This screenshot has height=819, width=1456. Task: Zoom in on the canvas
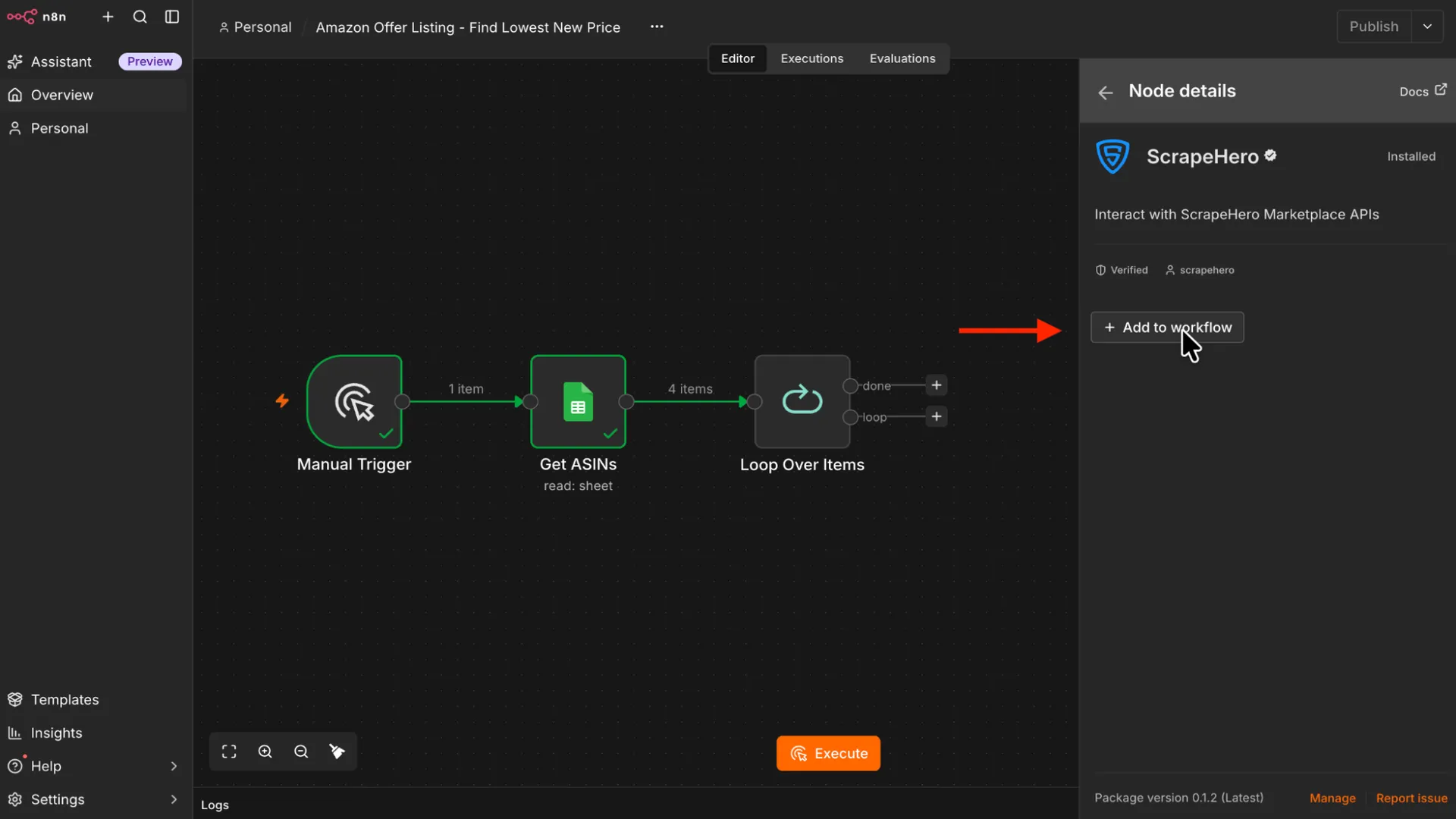[265, 752]
